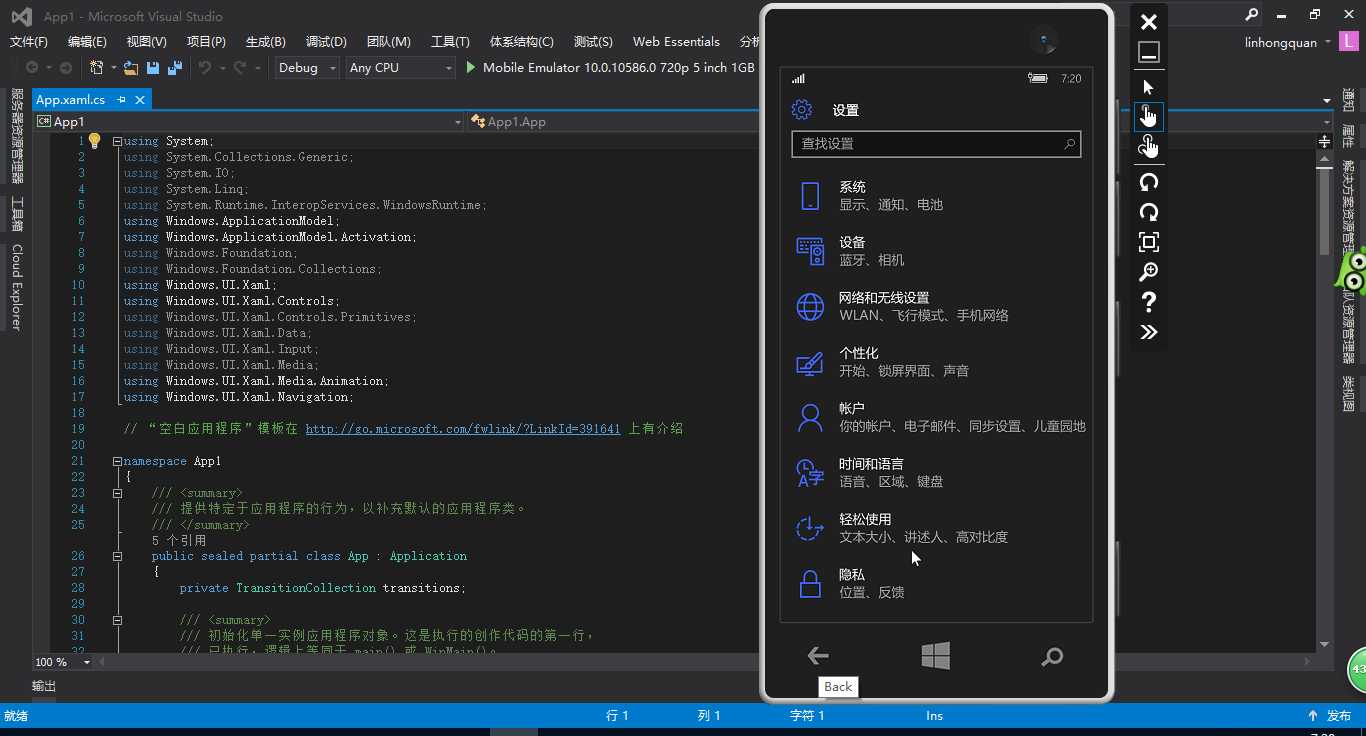The height and width of the screenshot is (736, 1366).
Task: Open 设备 settings in emulator
Action: (936, 251)
